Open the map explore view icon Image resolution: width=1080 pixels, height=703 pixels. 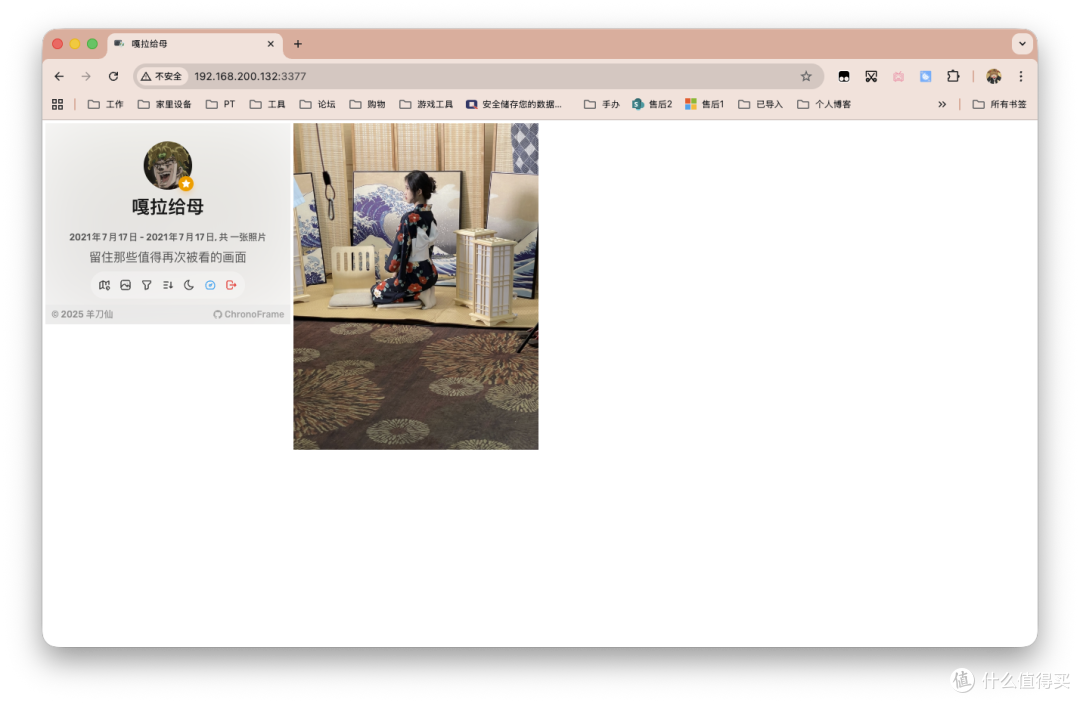coord(105,285)
